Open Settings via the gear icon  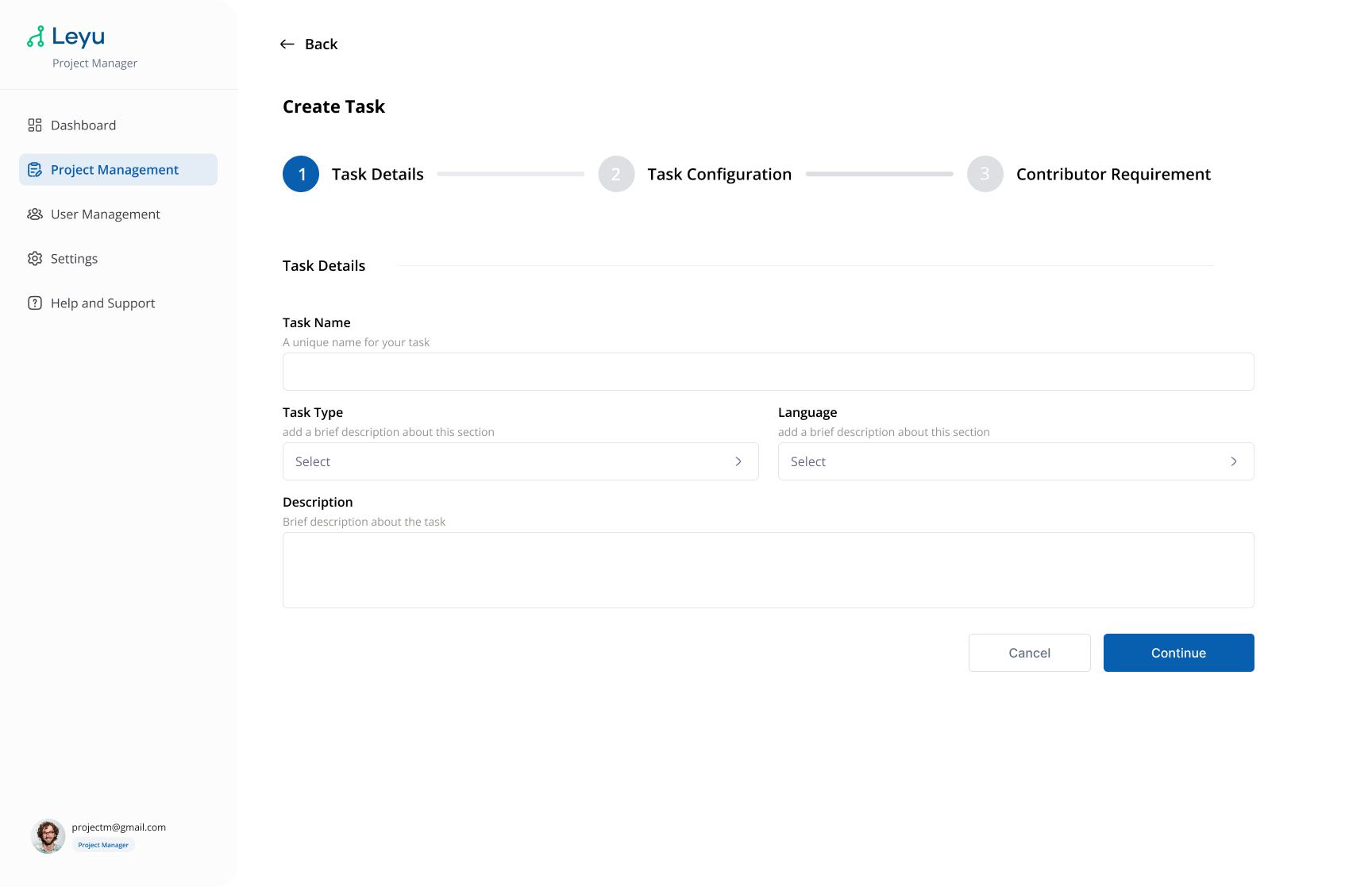click(x=34, y=258)
